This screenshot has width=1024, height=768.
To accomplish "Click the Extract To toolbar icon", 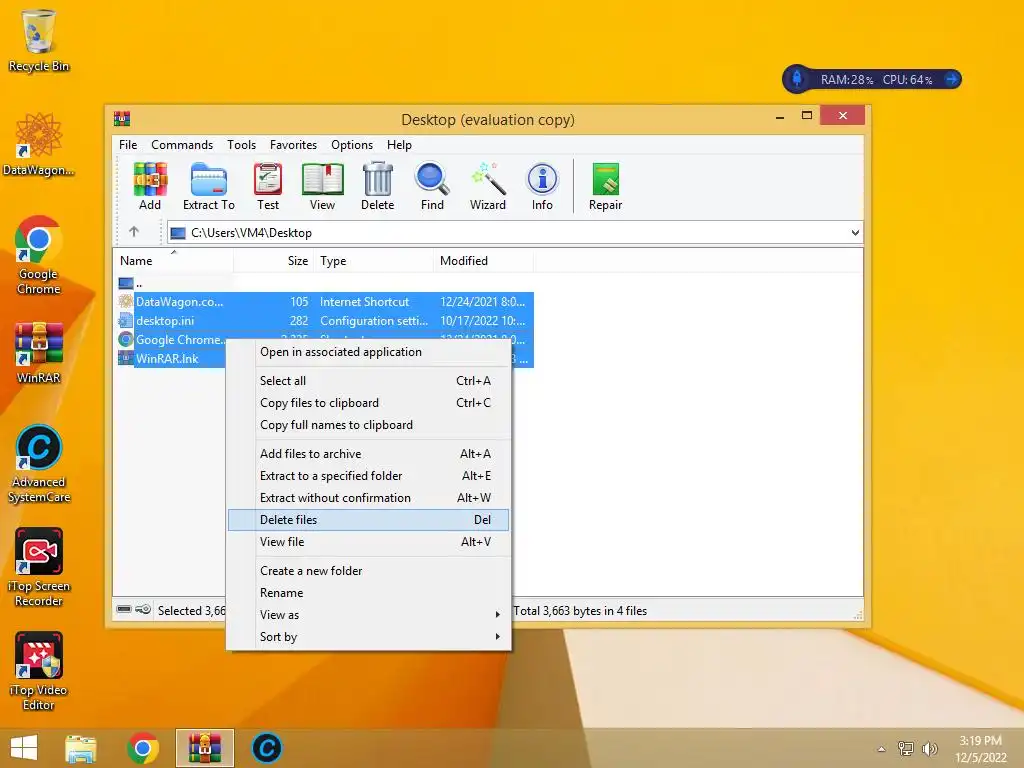I will [x=208, y=187].
